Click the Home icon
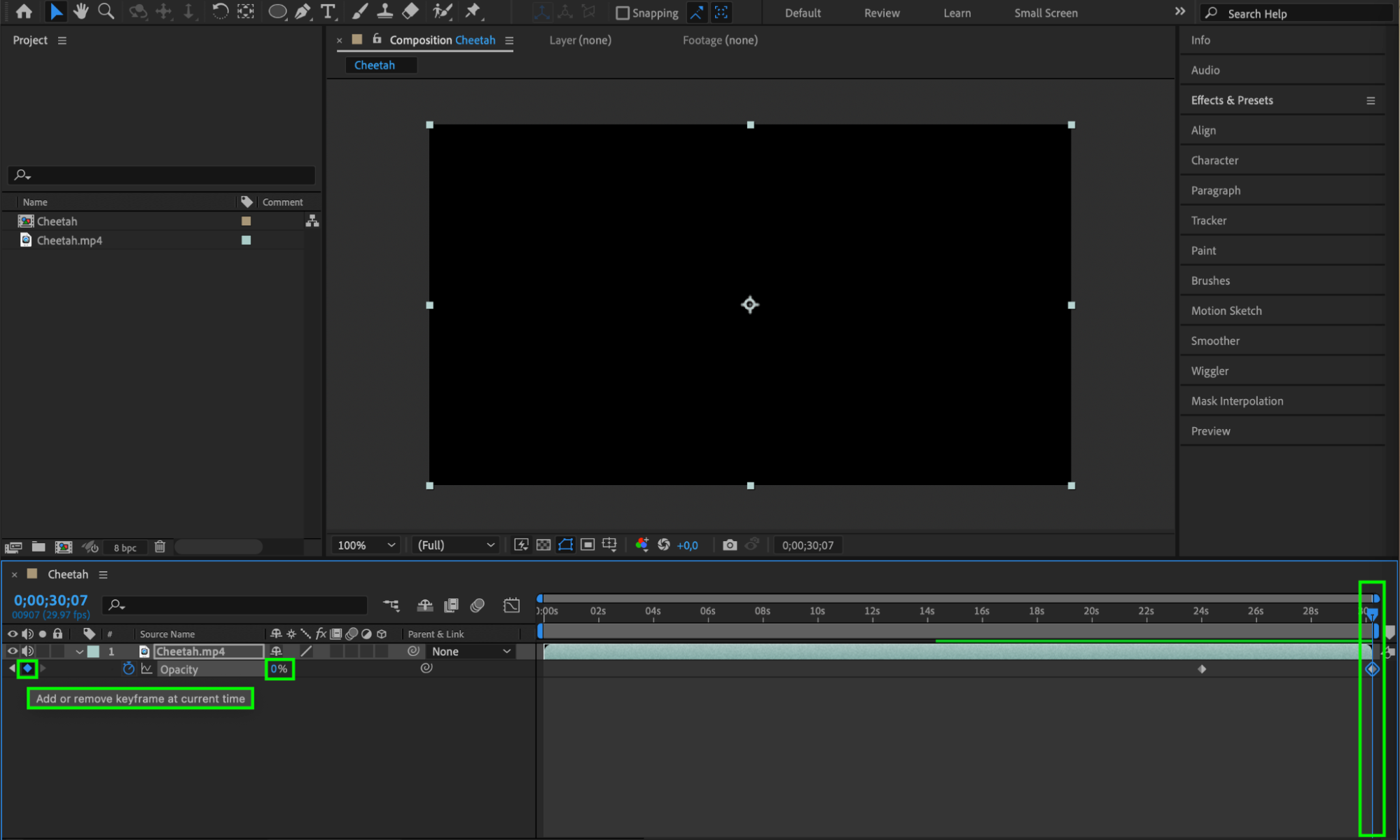 coord(24,11)
